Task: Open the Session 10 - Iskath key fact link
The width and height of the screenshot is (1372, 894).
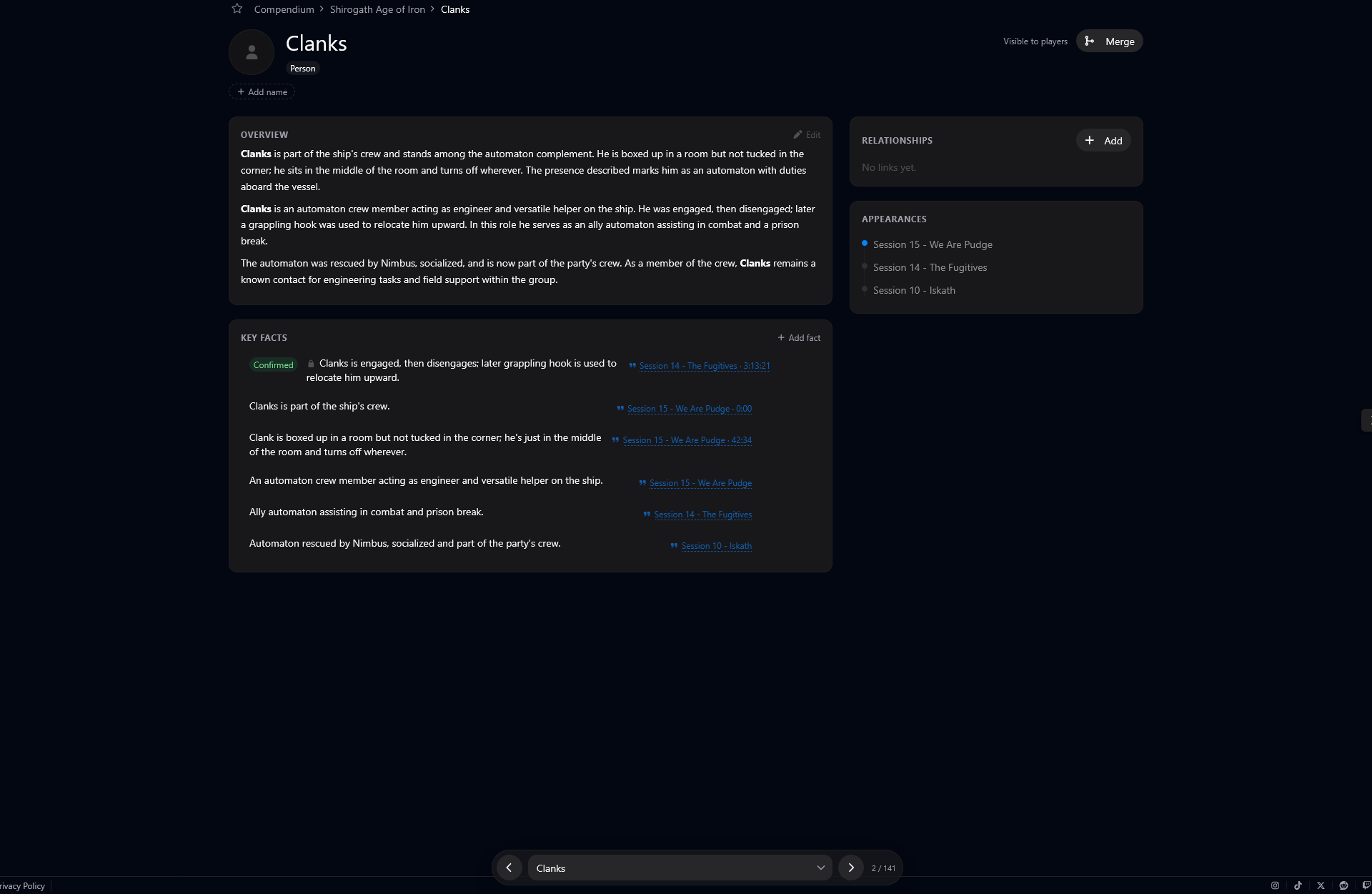Action: (717, 546)
